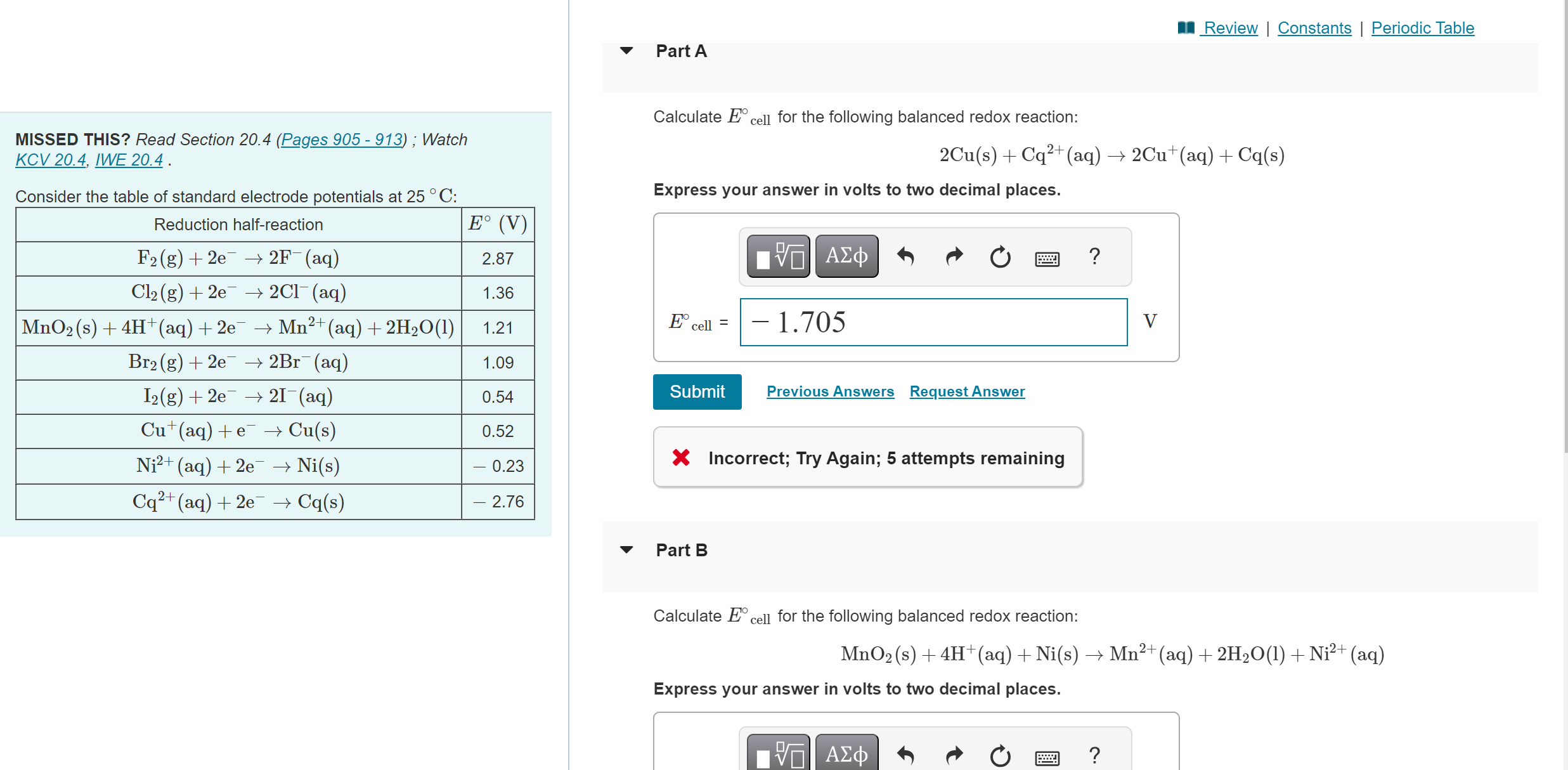This screenshot has height=770, width=1568.
Task: Collapse the Part B section
Action: tap(626, 550)
